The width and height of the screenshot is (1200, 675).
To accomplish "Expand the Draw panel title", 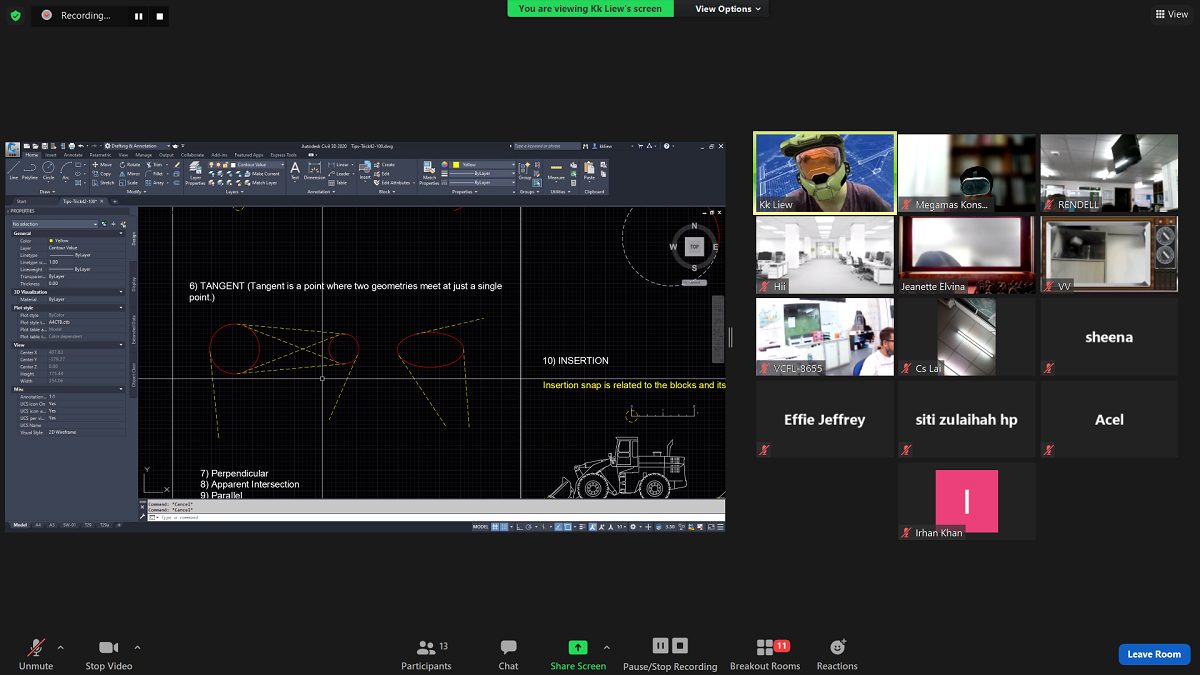I will tap(48, 192).
